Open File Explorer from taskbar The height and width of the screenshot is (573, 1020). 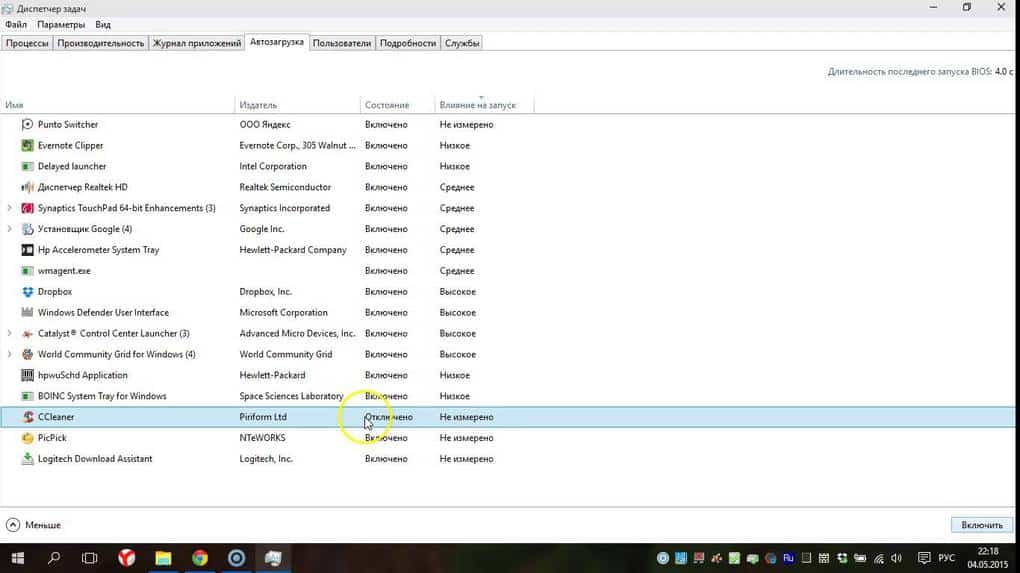point(163,558)
